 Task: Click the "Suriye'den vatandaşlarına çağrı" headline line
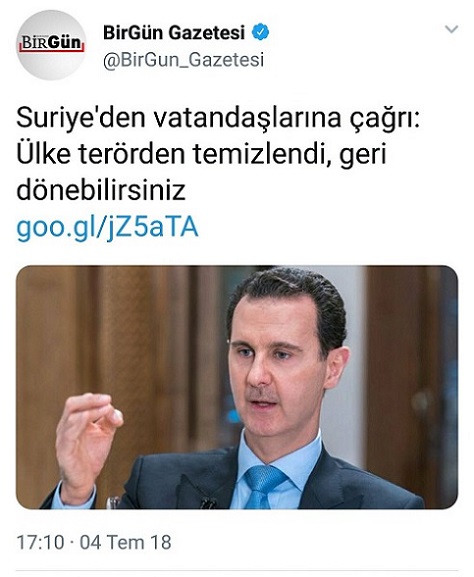[x=218, y=119]
